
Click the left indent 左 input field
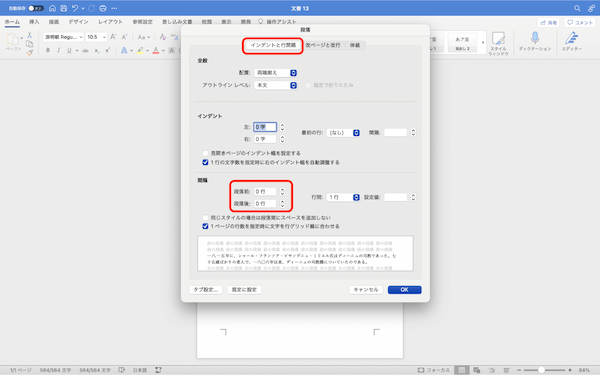pos(265,127)
